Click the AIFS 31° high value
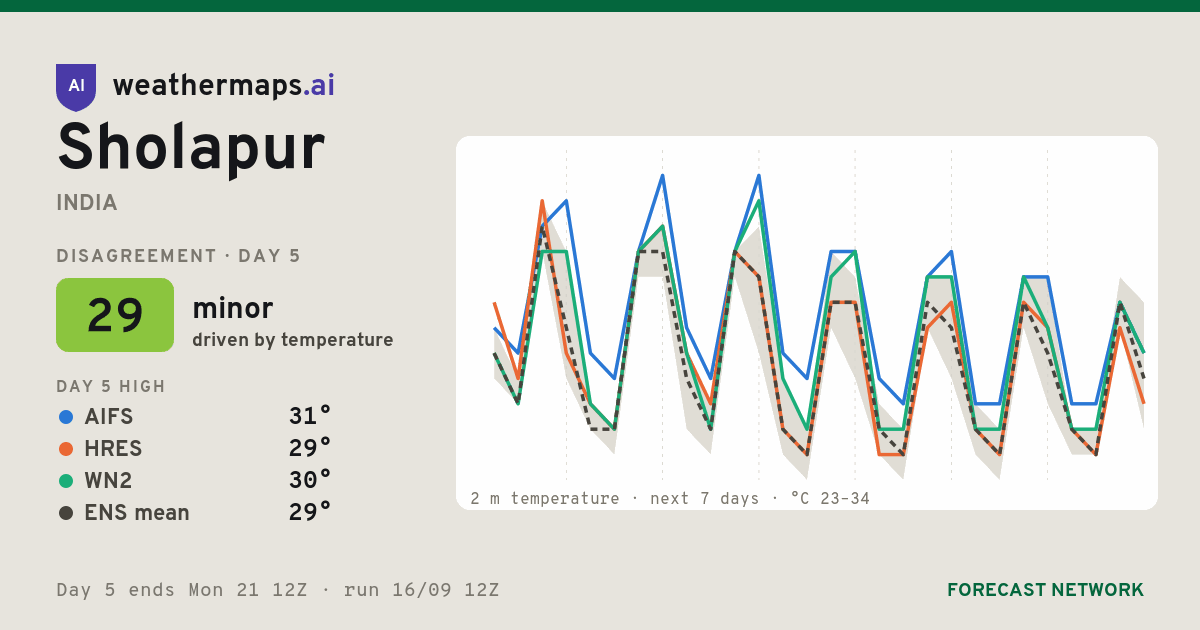The image size is (1200, 630). 310,417
